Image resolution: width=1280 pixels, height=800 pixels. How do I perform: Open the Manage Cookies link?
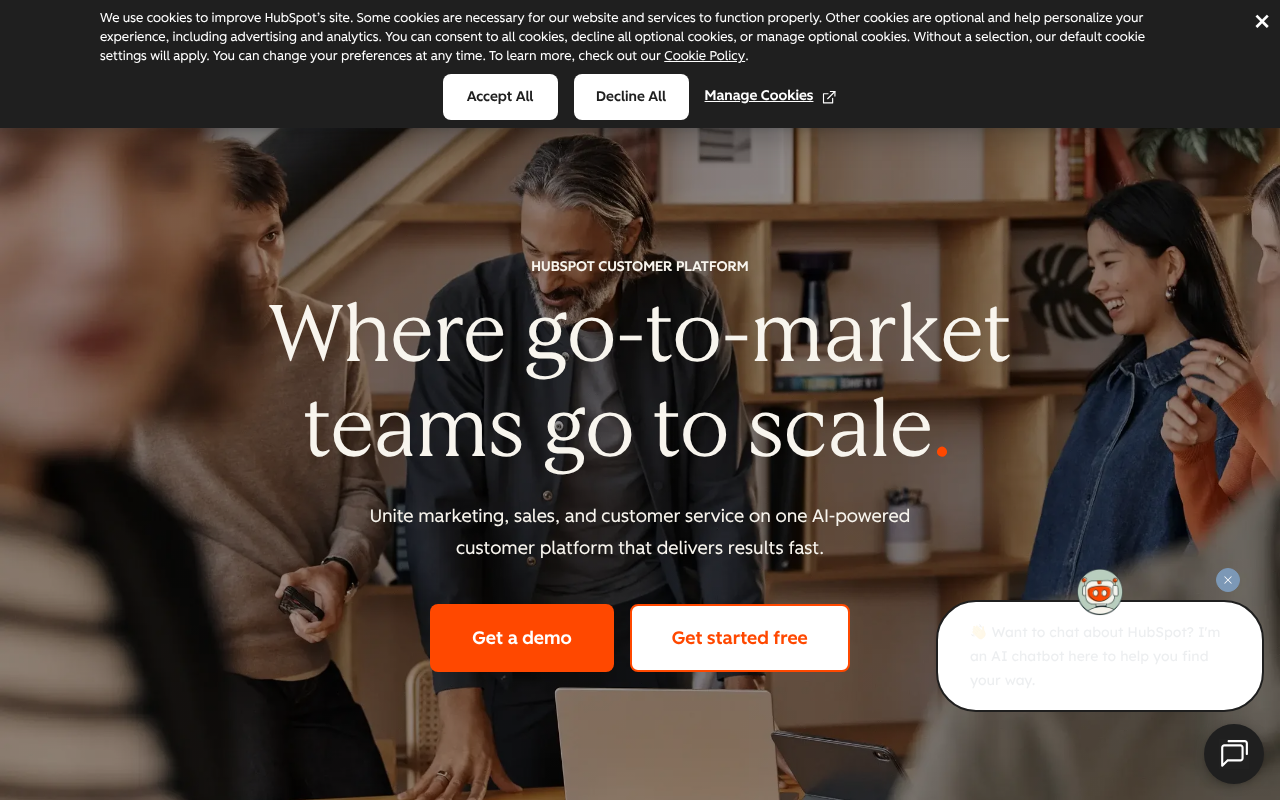(x=758, y=96)
